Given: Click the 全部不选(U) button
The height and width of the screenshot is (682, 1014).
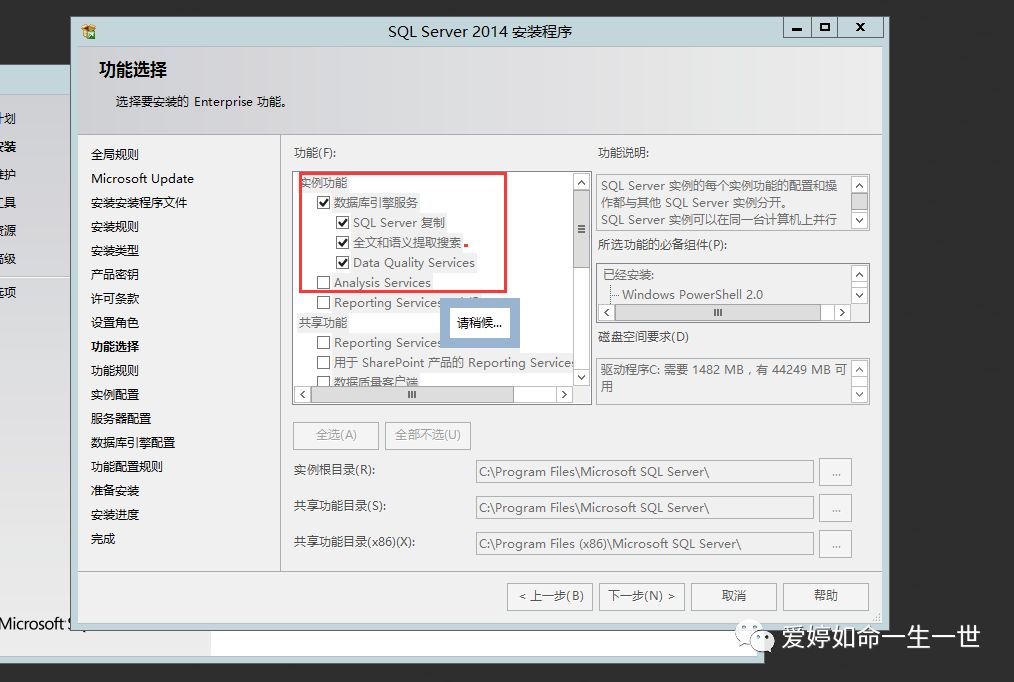Looking at the screenshot, I should click(x=427, y=435).
